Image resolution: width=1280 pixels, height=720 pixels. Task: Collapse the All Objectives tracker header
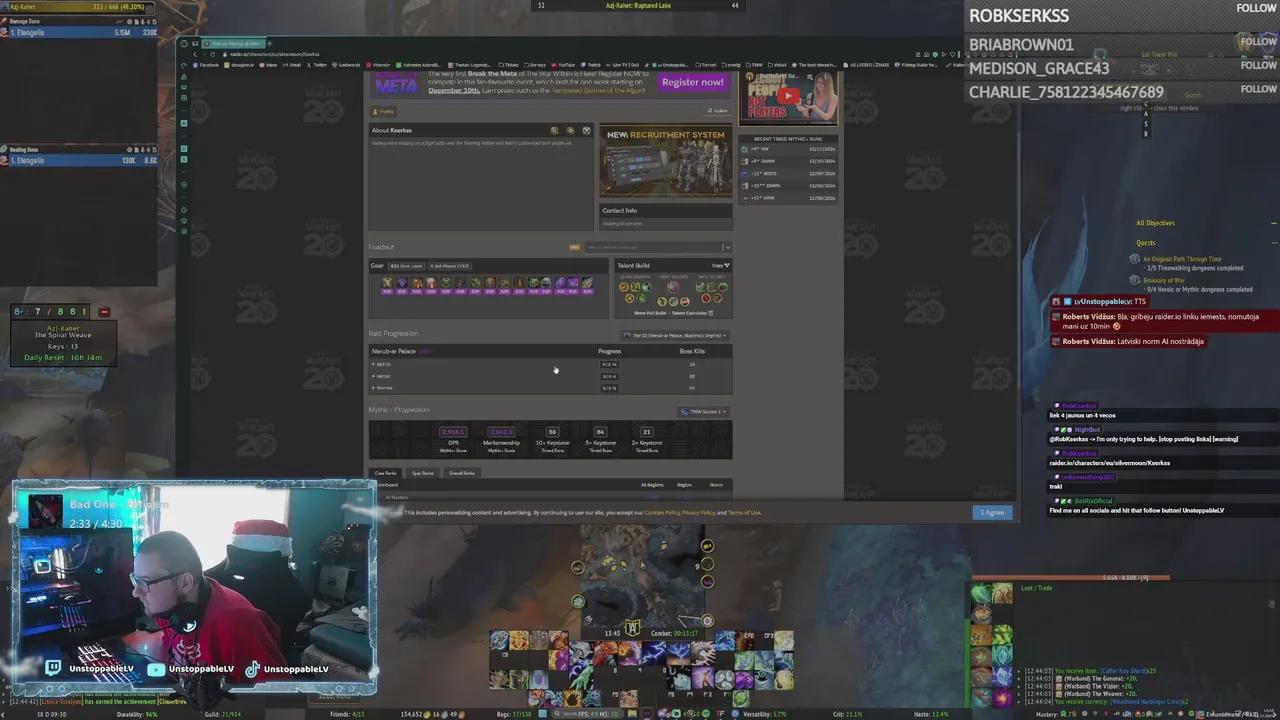(1273, 223)
